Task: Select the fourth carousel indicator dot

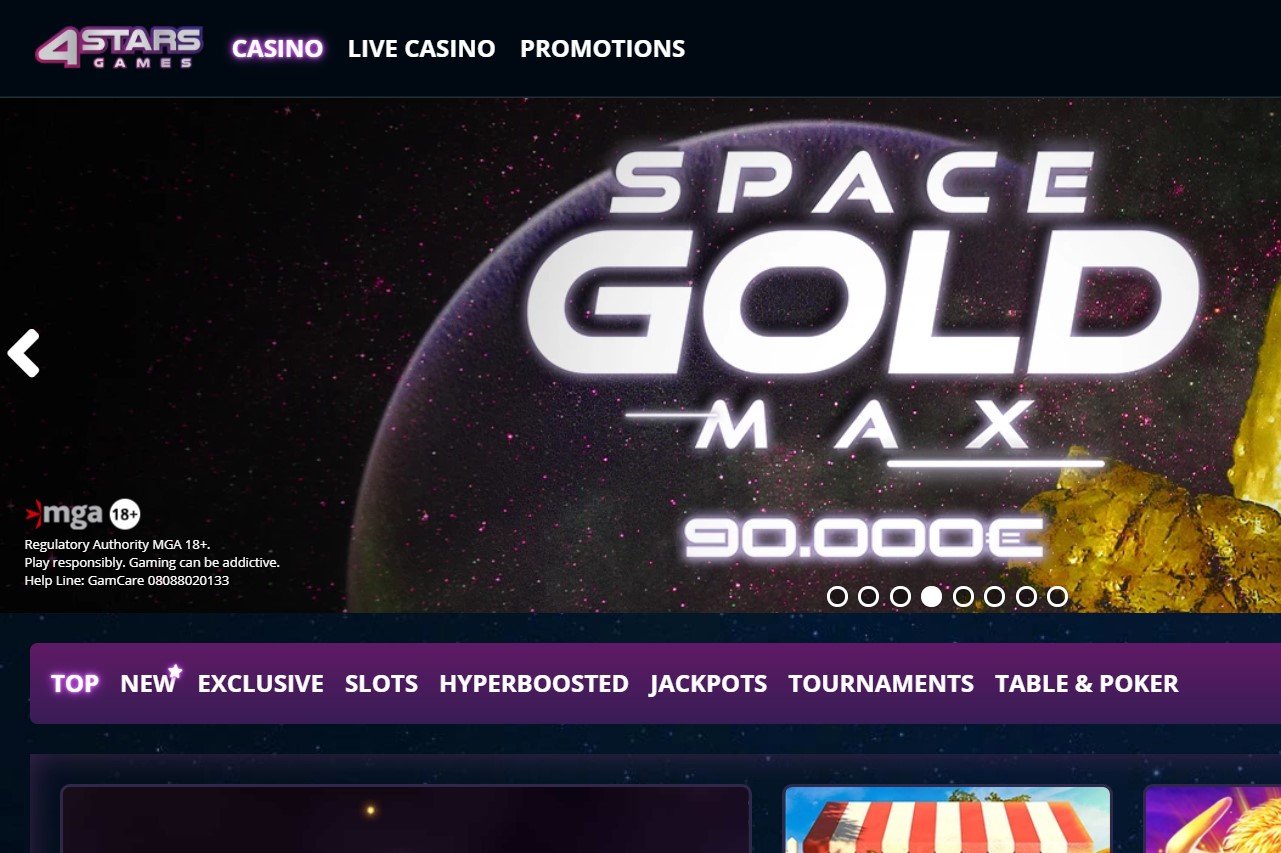Action: [x=932, y=597]
